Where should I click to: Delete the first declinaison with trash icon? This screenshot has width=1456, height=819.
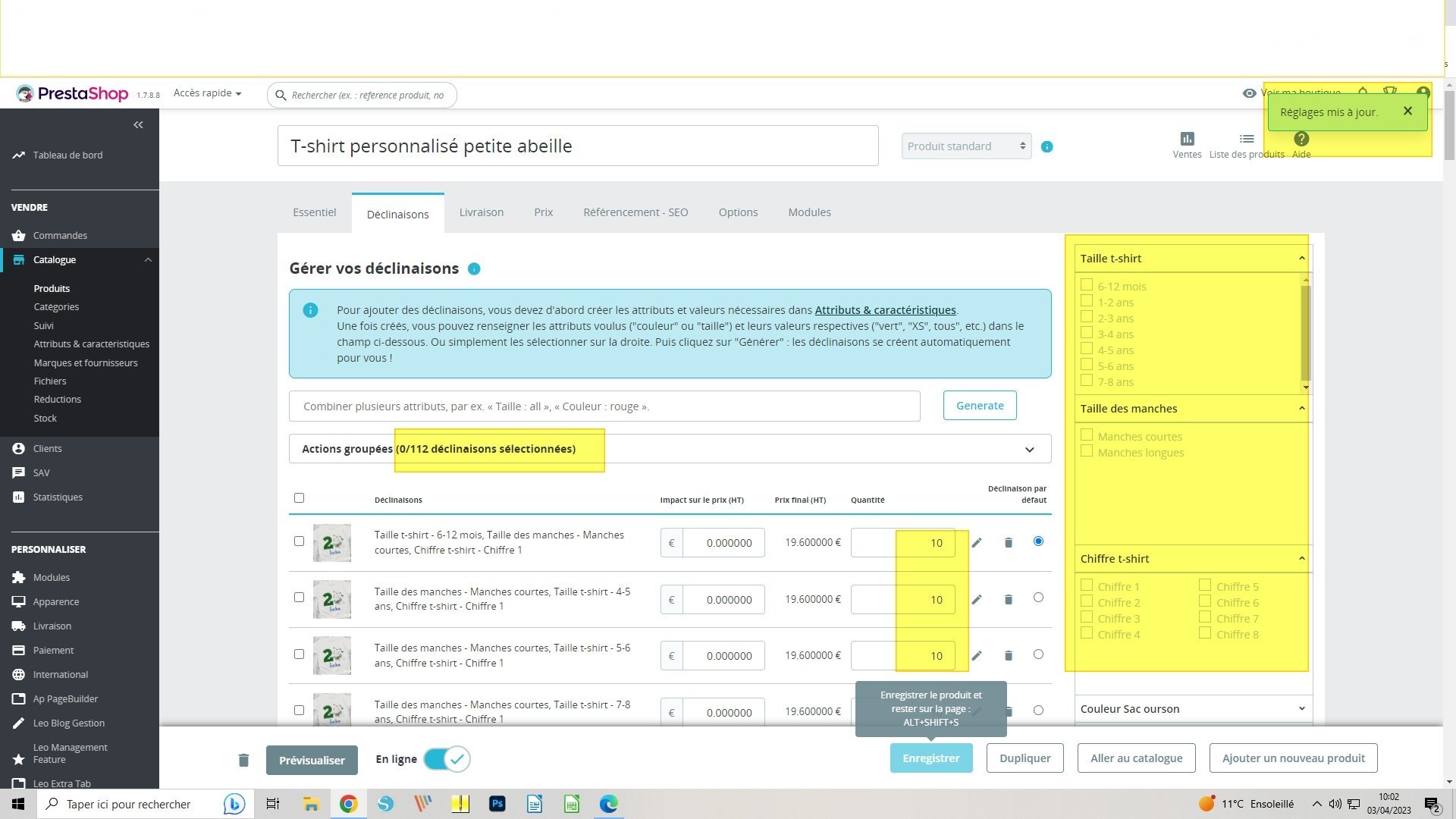point(1009,543)
